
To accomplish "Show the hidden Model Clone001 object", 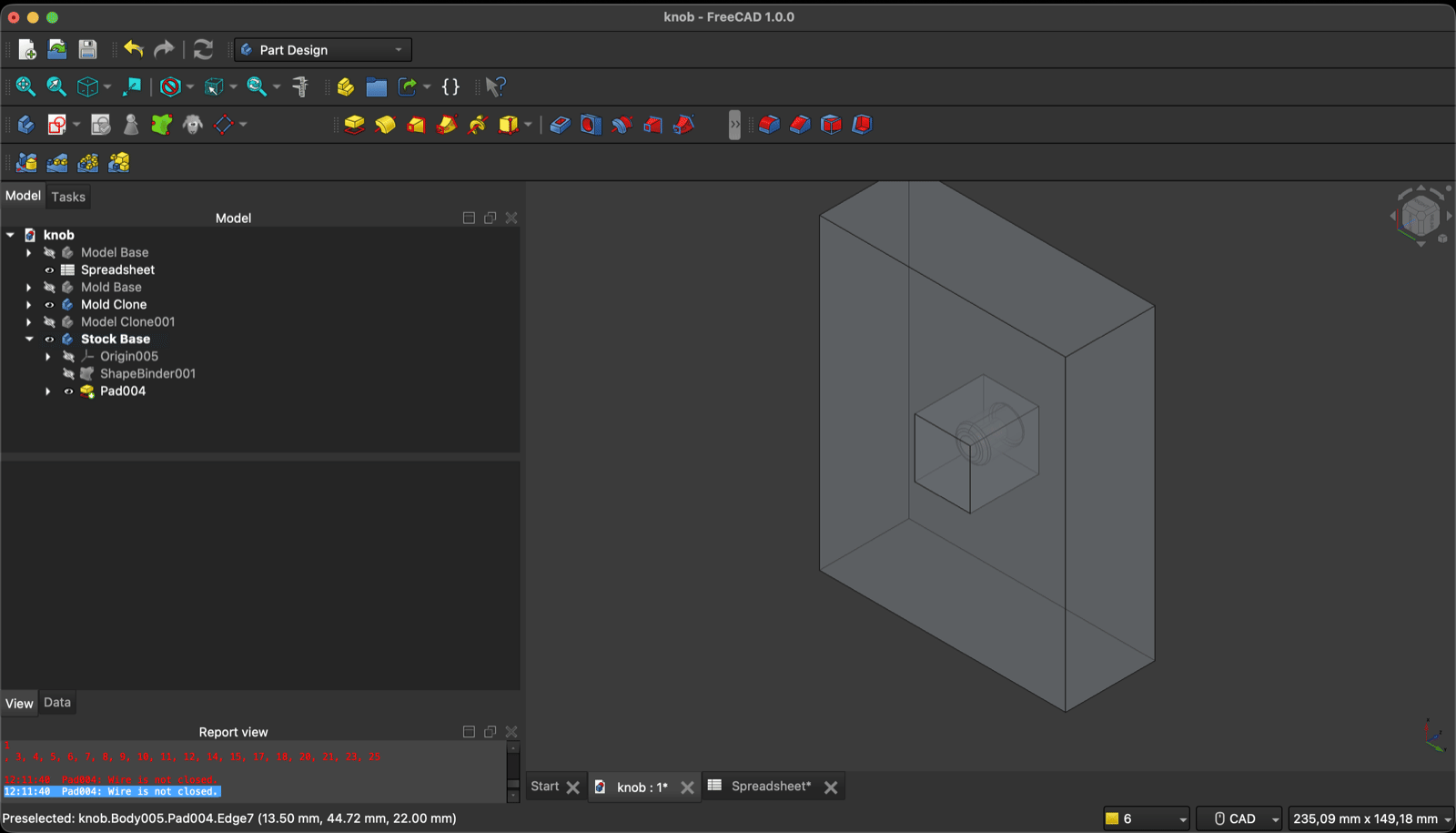I will pos(49,321).
